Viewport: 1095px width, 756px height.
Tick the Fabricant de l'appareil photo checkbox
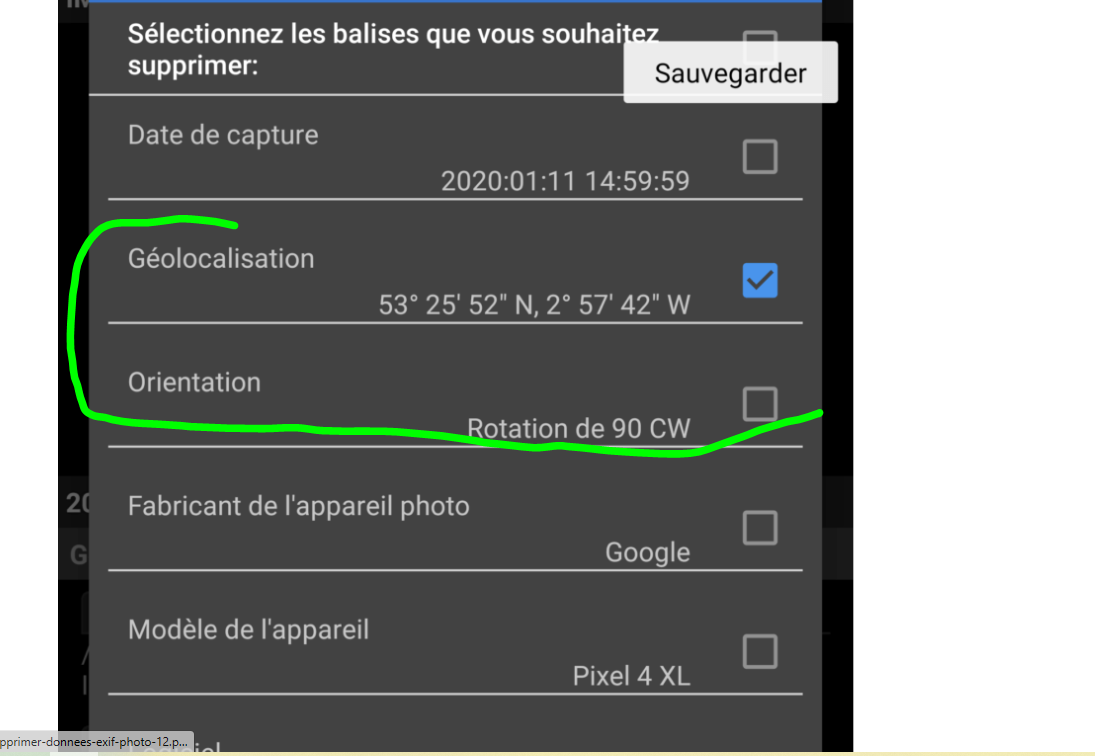(x=760, y=528)
